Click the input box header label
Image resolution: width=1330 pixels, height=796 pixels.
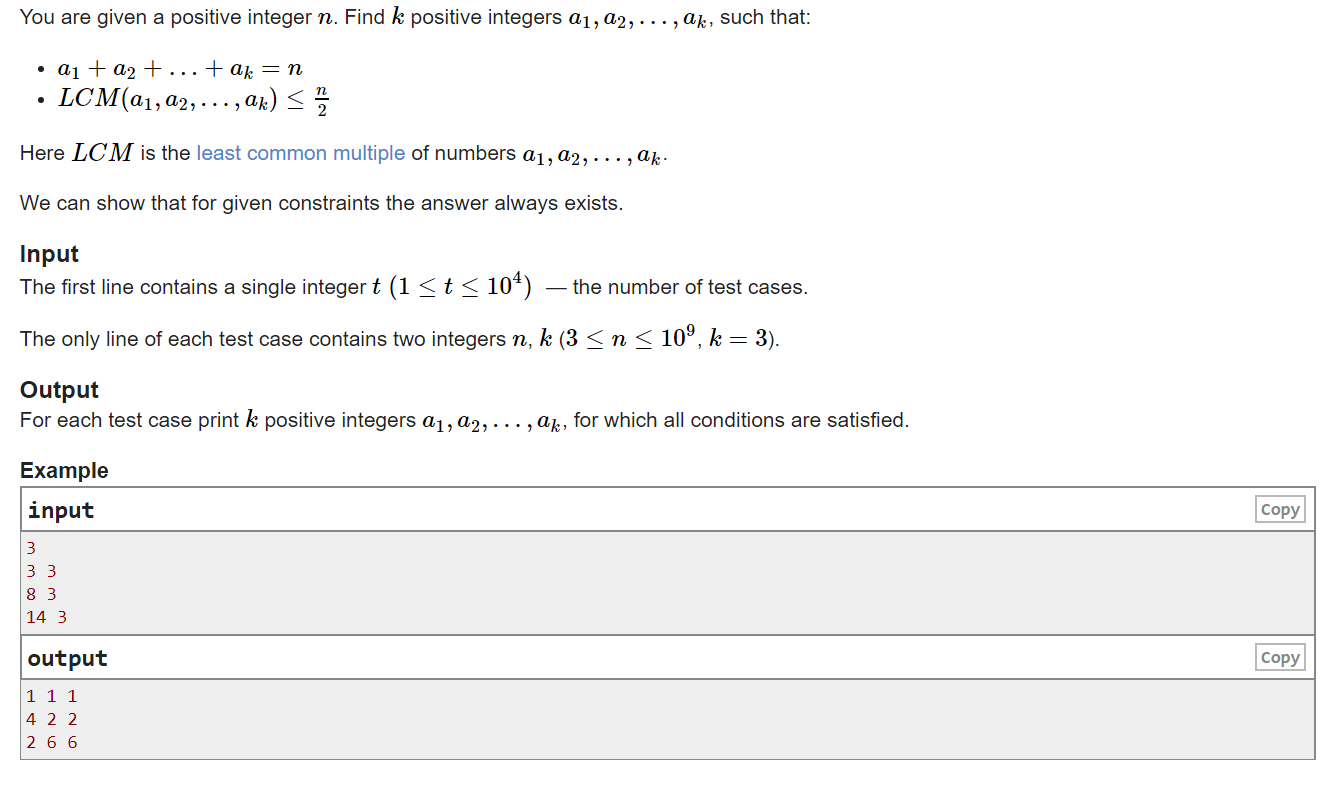click(61, 510)
